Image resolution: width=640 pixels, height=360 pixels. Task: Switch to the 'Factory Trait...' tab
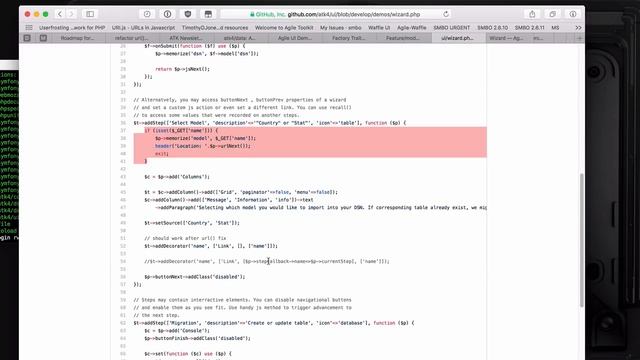[x=349, y=38]
